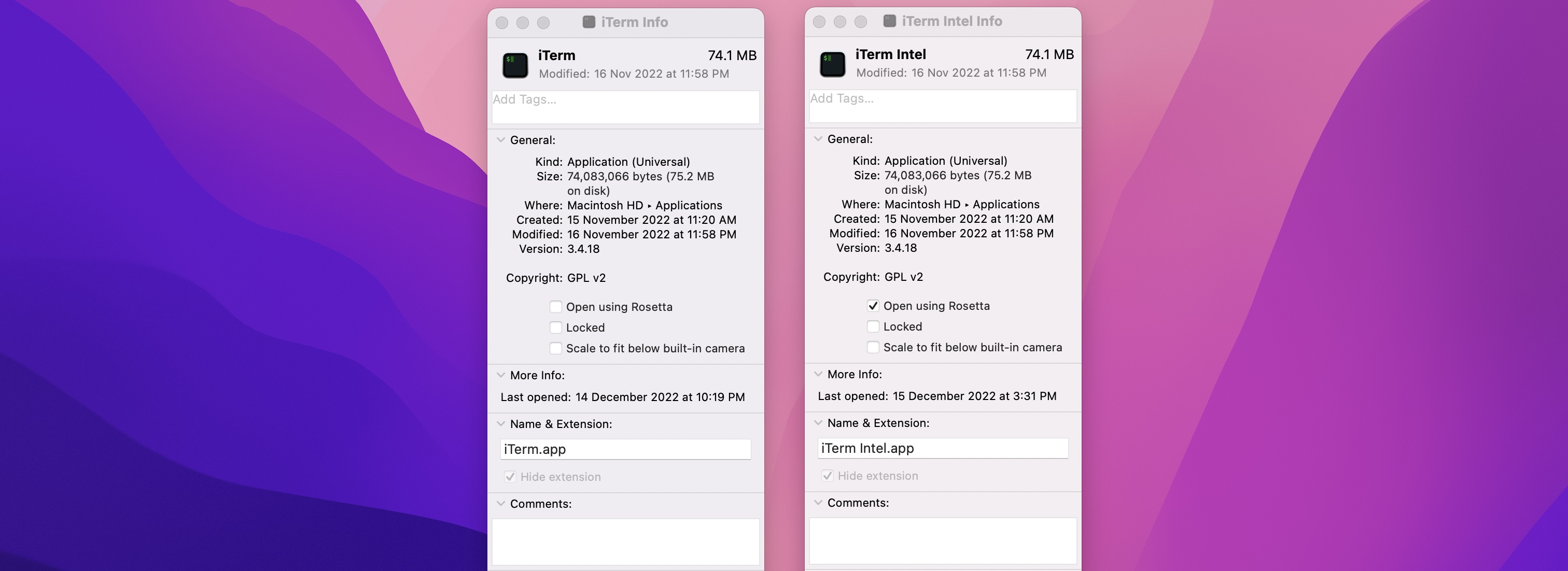Click the bold 'iTerm Intel' name in header
1568x571 pixels.
[890, 54]
